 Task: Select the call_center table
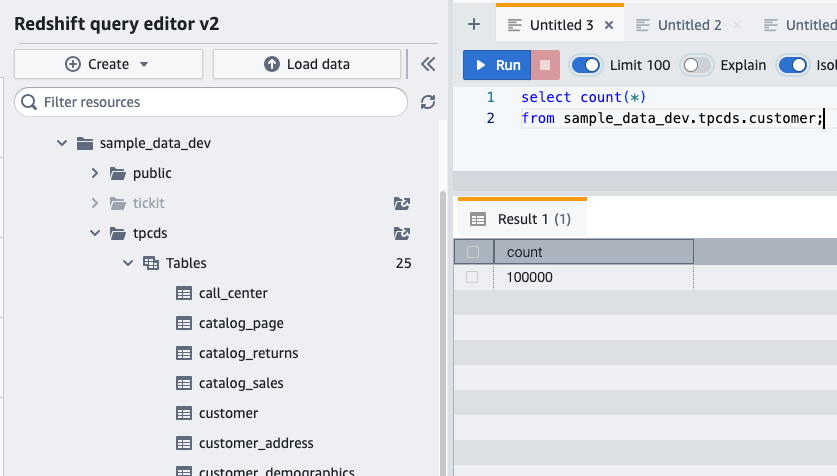pos(233,293)
